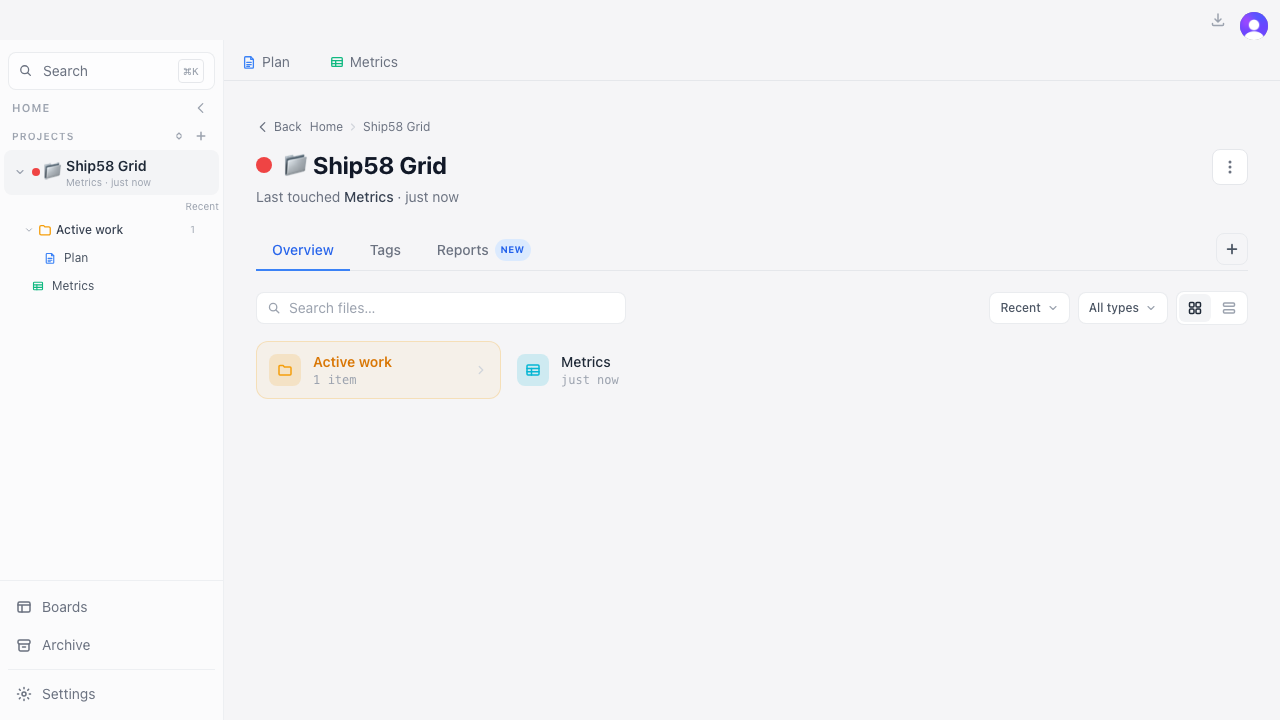Open the Recent sort dropdown

click(1029, 308)
